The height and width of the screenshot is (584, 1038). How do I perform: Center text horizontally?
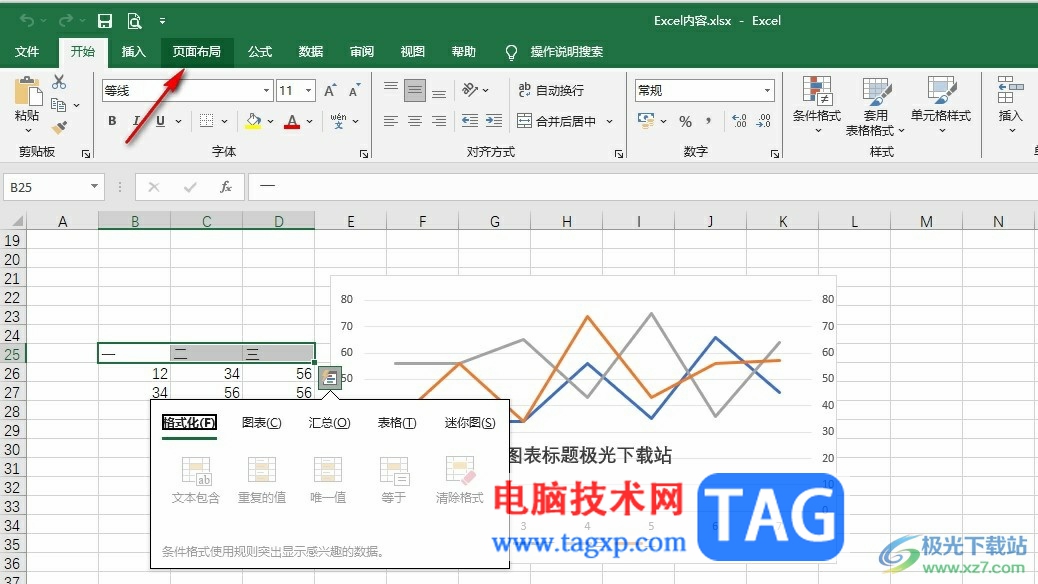415,121
